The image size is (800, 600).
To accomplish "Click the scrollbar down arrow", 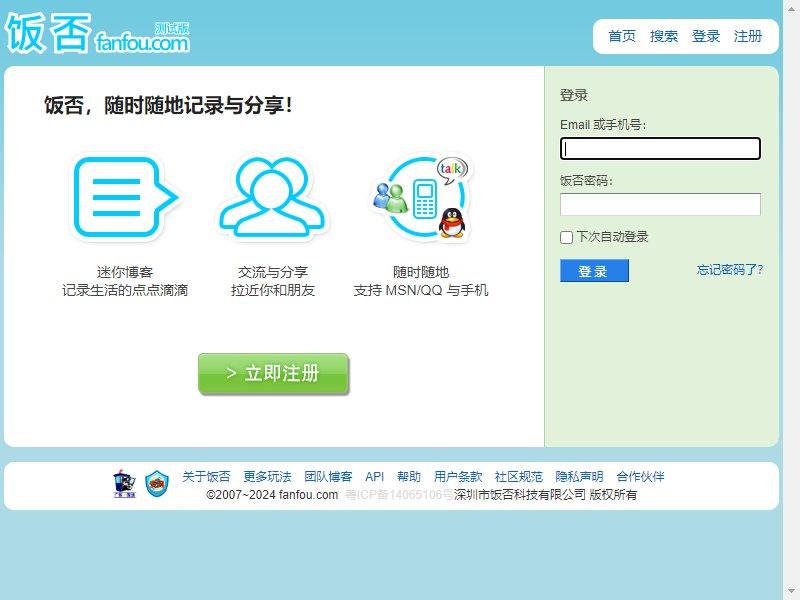I will [x=791, y=592].
